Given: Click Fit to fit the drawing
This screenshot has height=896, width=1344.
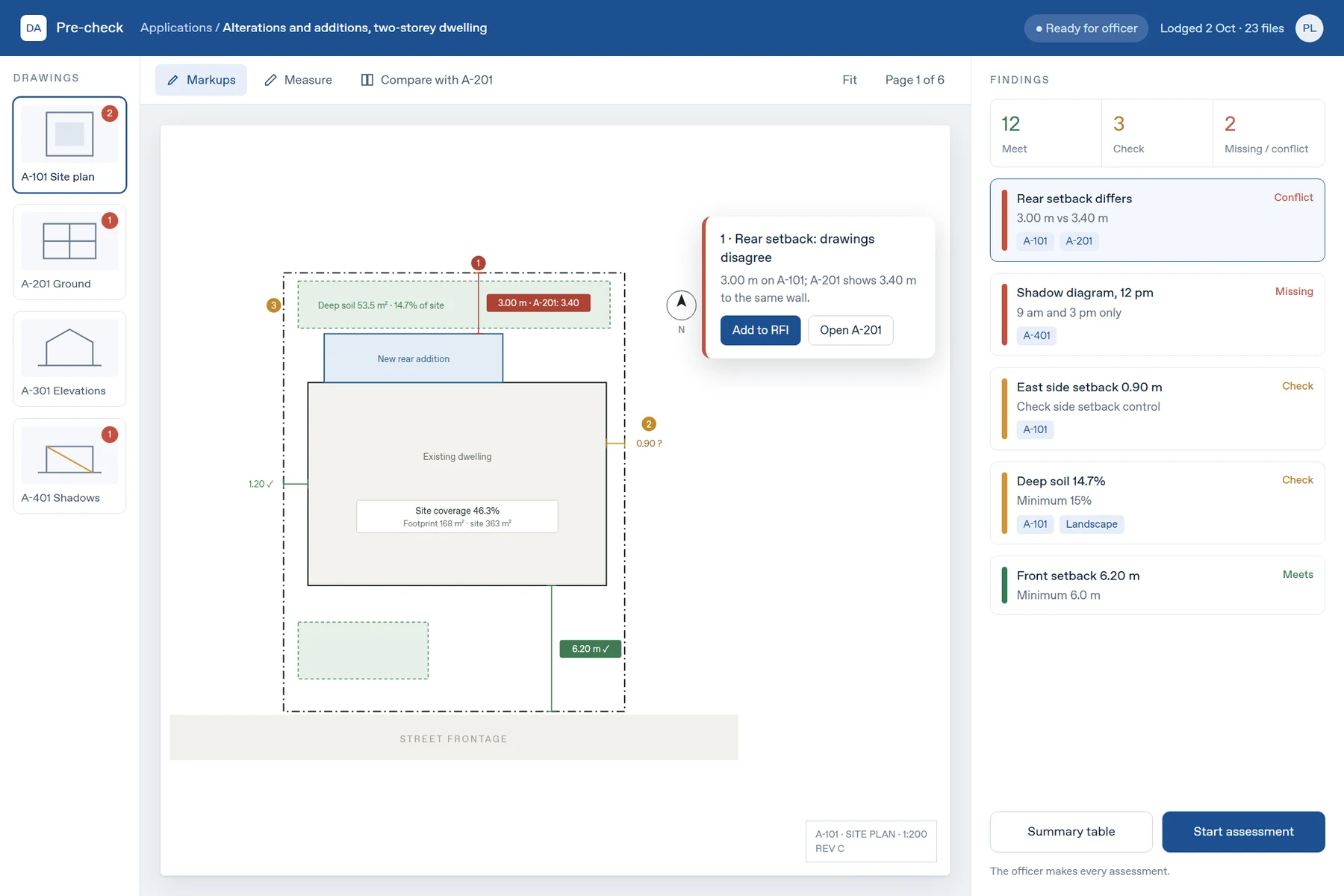Looking at the screenshot, I should coord(850,80).
